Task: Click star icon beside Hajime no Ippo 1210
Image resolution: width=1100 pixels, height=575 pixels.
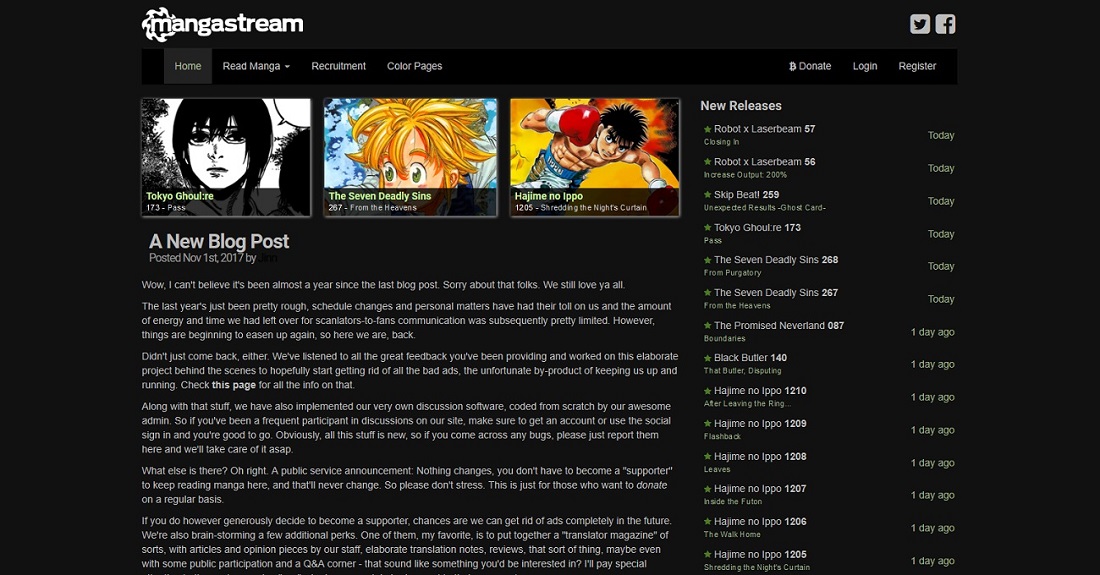Action: 707,391
